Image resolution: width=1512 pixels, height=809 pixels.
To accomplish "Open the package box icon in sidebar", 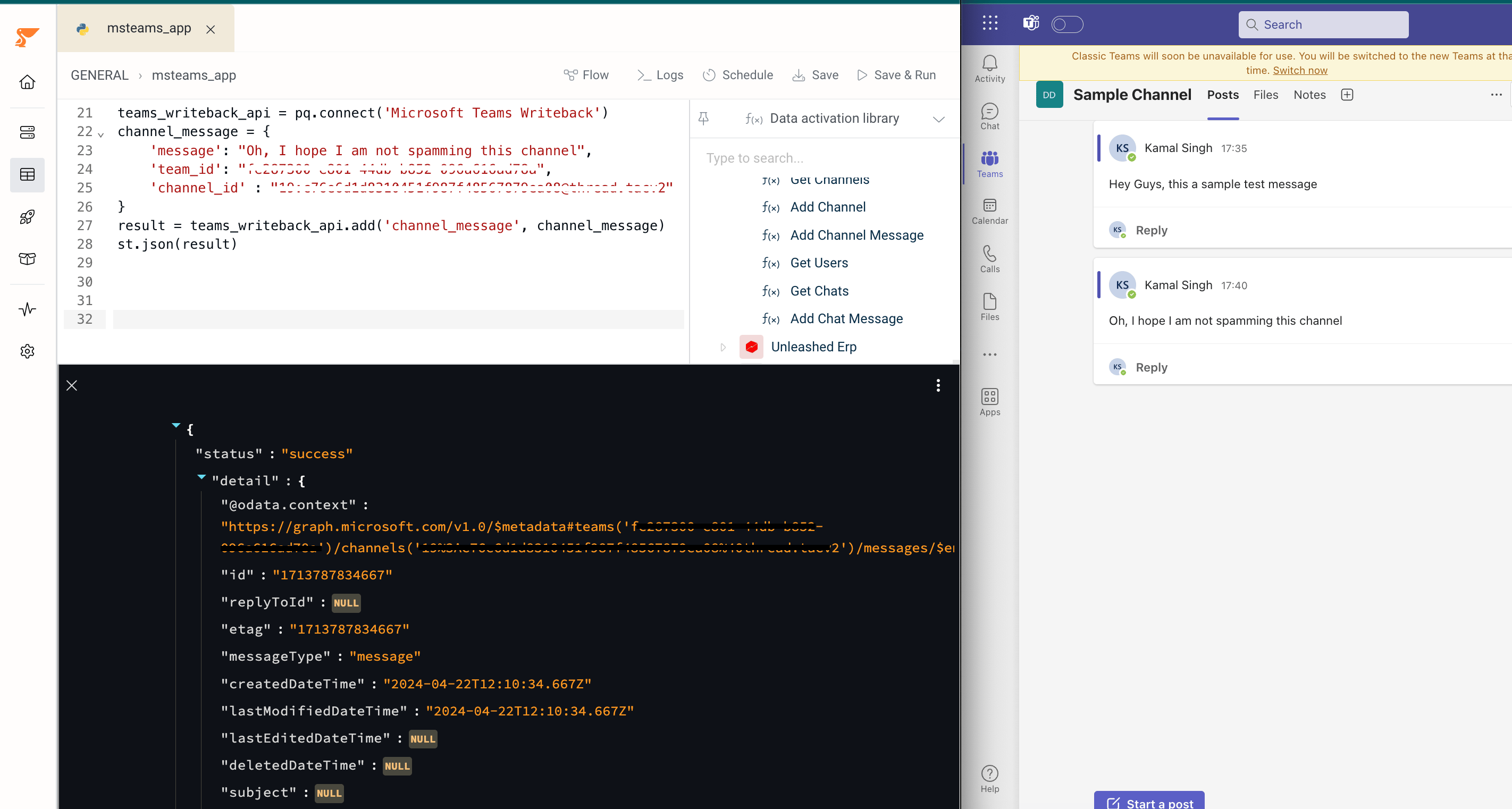I will point(27,259).
